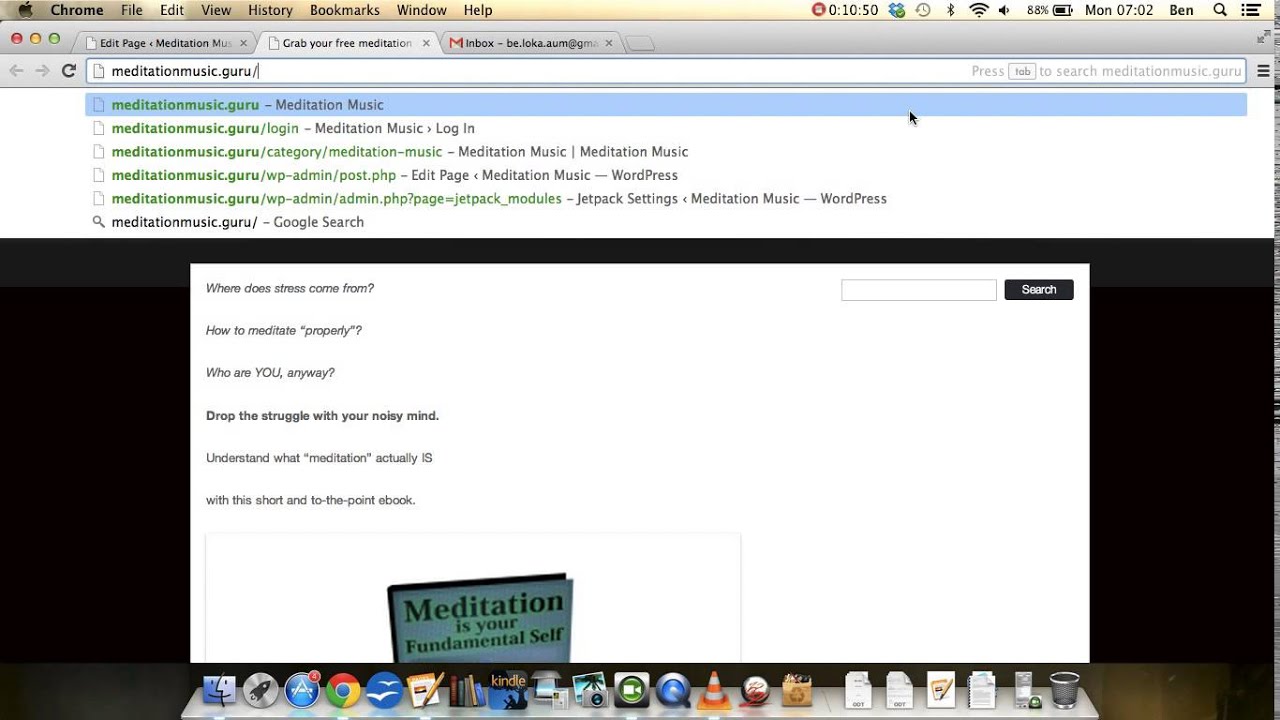
Task: Go forward with Chrome's forward arrow
Action: (42, 71)
